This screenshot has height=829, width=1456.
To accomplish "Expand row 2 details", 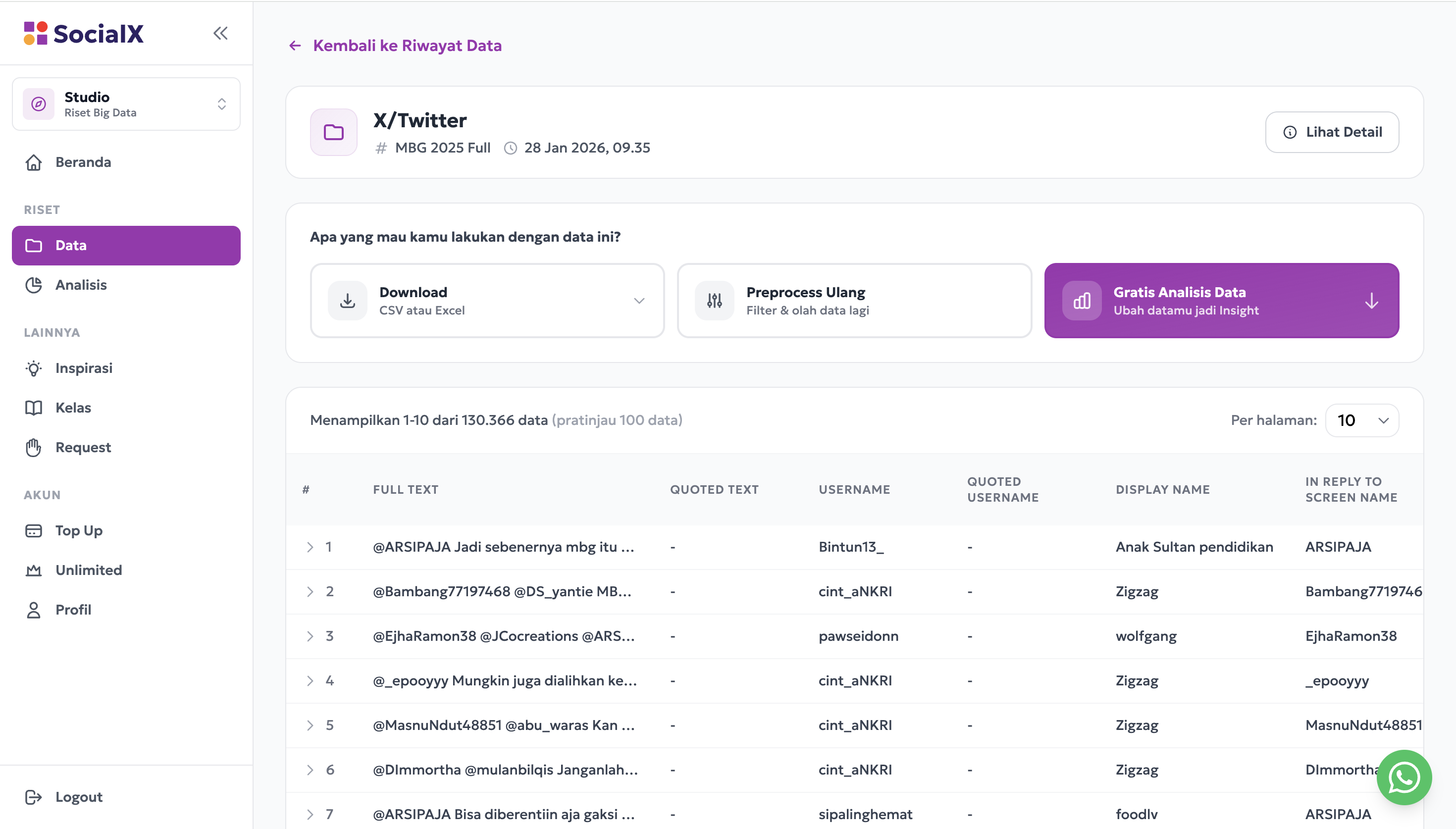I will (x=310, y=592).
